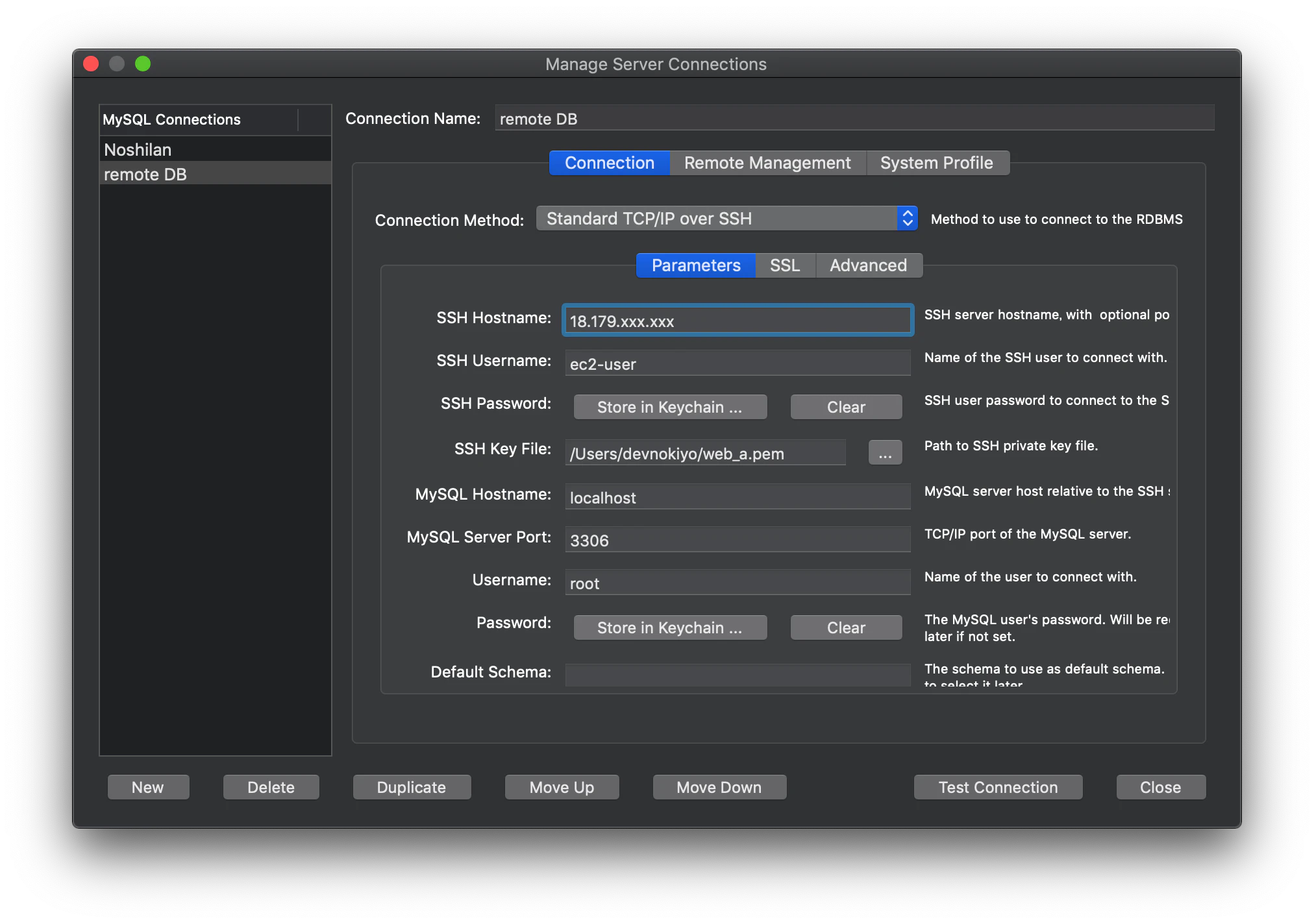Test the connection
The width and height of the screenshot is (1314, 924).
[998, 787]
